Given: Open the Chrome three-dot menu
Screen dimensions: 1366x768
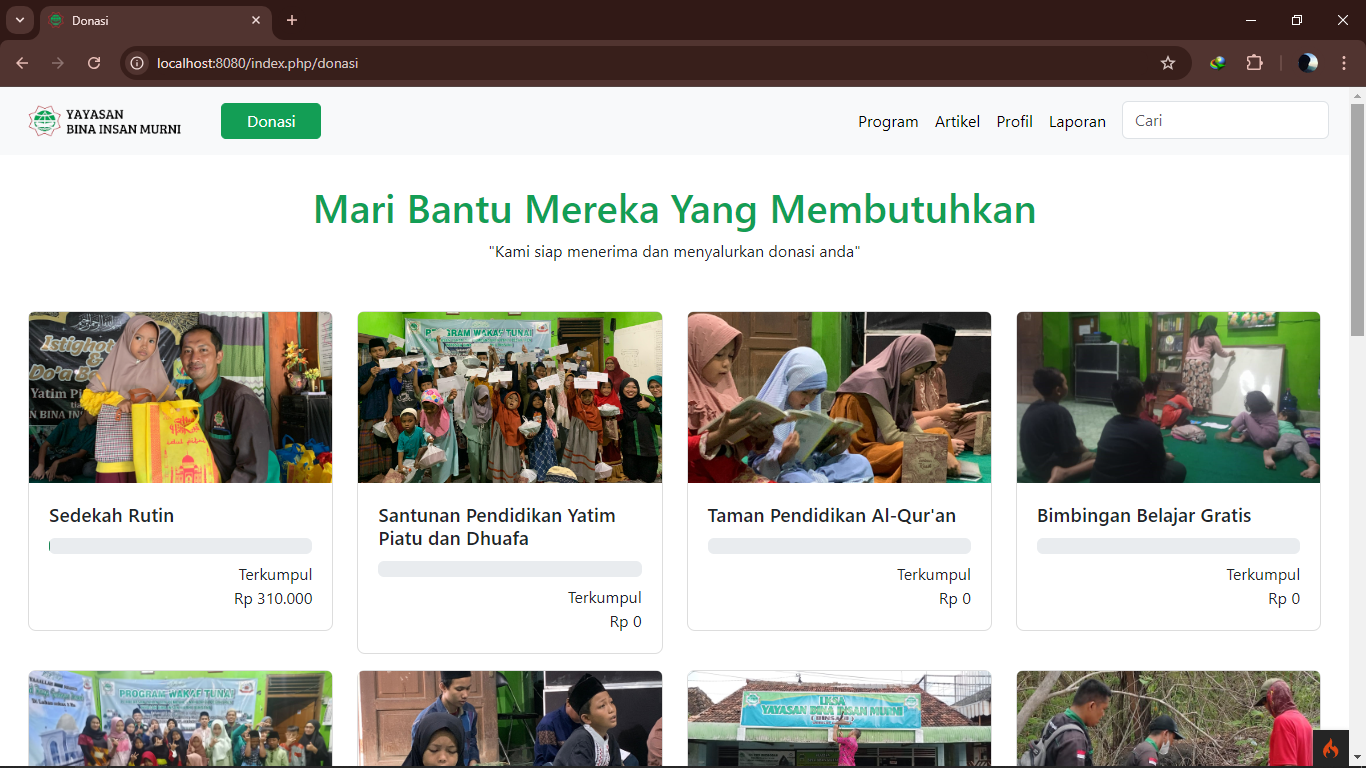Looking at the screenshot, I should point(1344,63).
